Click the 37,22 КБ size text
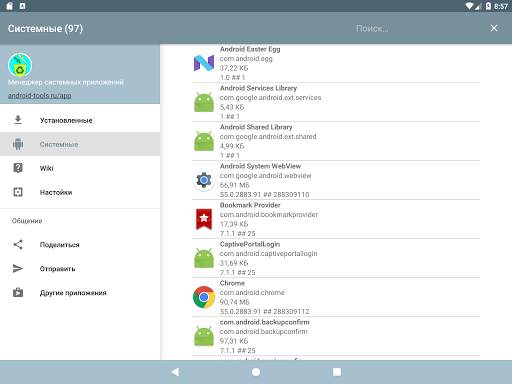 (x=234, y=68)
